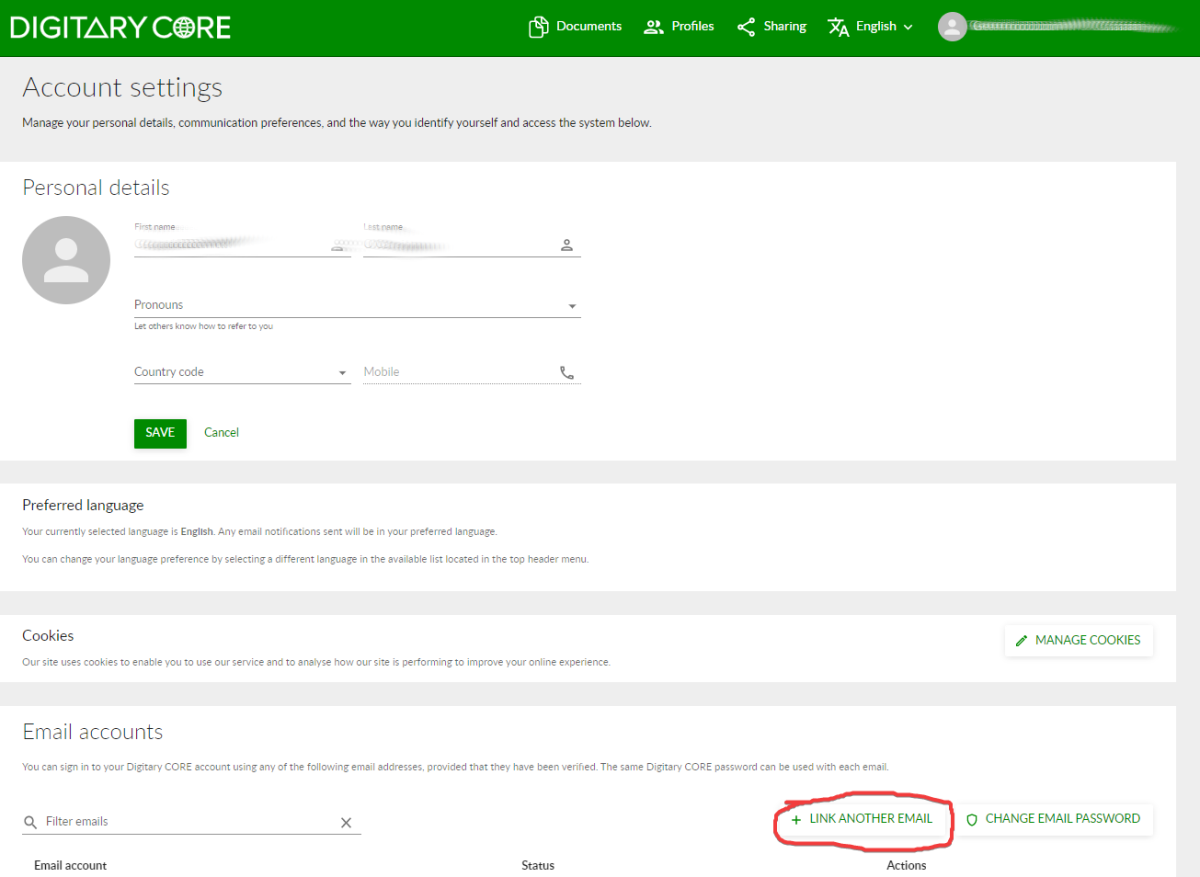Click the blurred username in the header
Viewport: 1200px width, 877px height.
coord(1074,27)
